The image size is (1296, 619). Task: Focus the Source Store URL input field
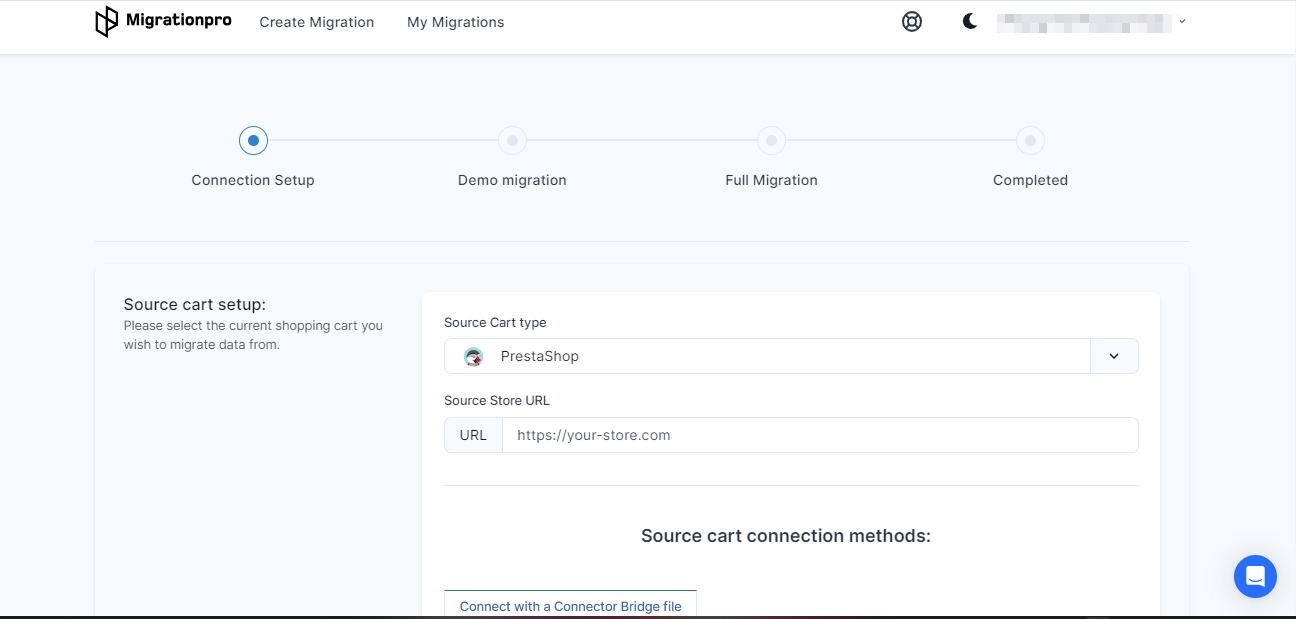[820, 435]
